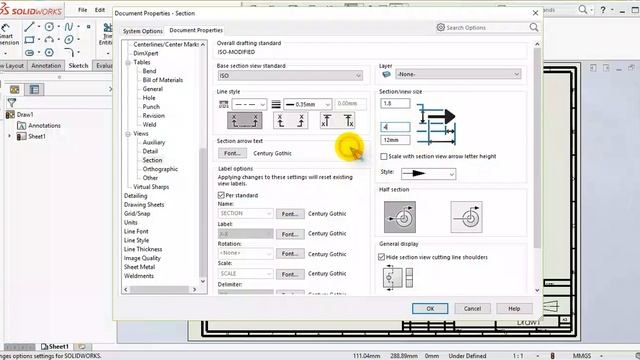This screenshot has height=360, width=640.
Task: Click the Search Options field
Action: coord(486,28)
